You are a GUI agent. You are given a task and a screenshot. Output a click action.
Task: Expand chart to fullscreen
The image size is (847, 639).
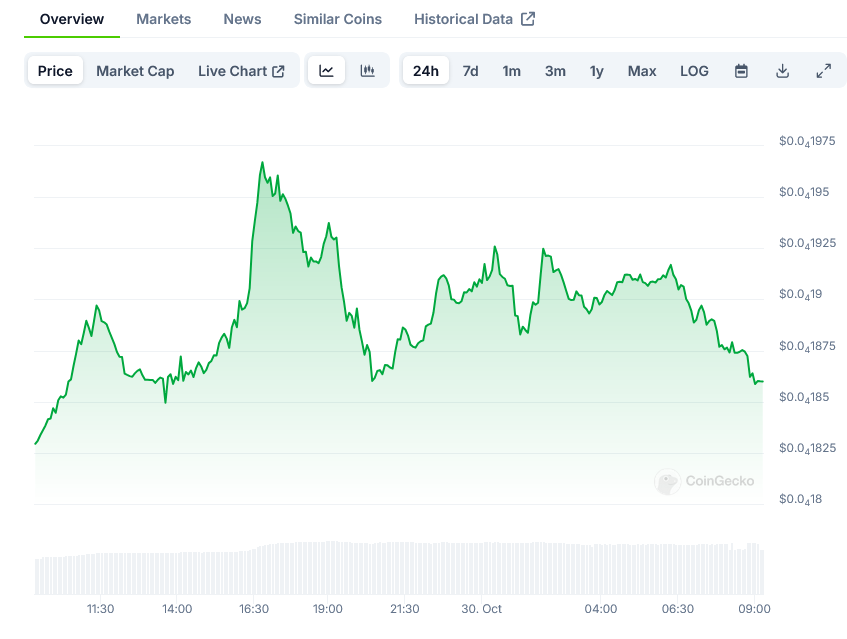tap(823, 71)
